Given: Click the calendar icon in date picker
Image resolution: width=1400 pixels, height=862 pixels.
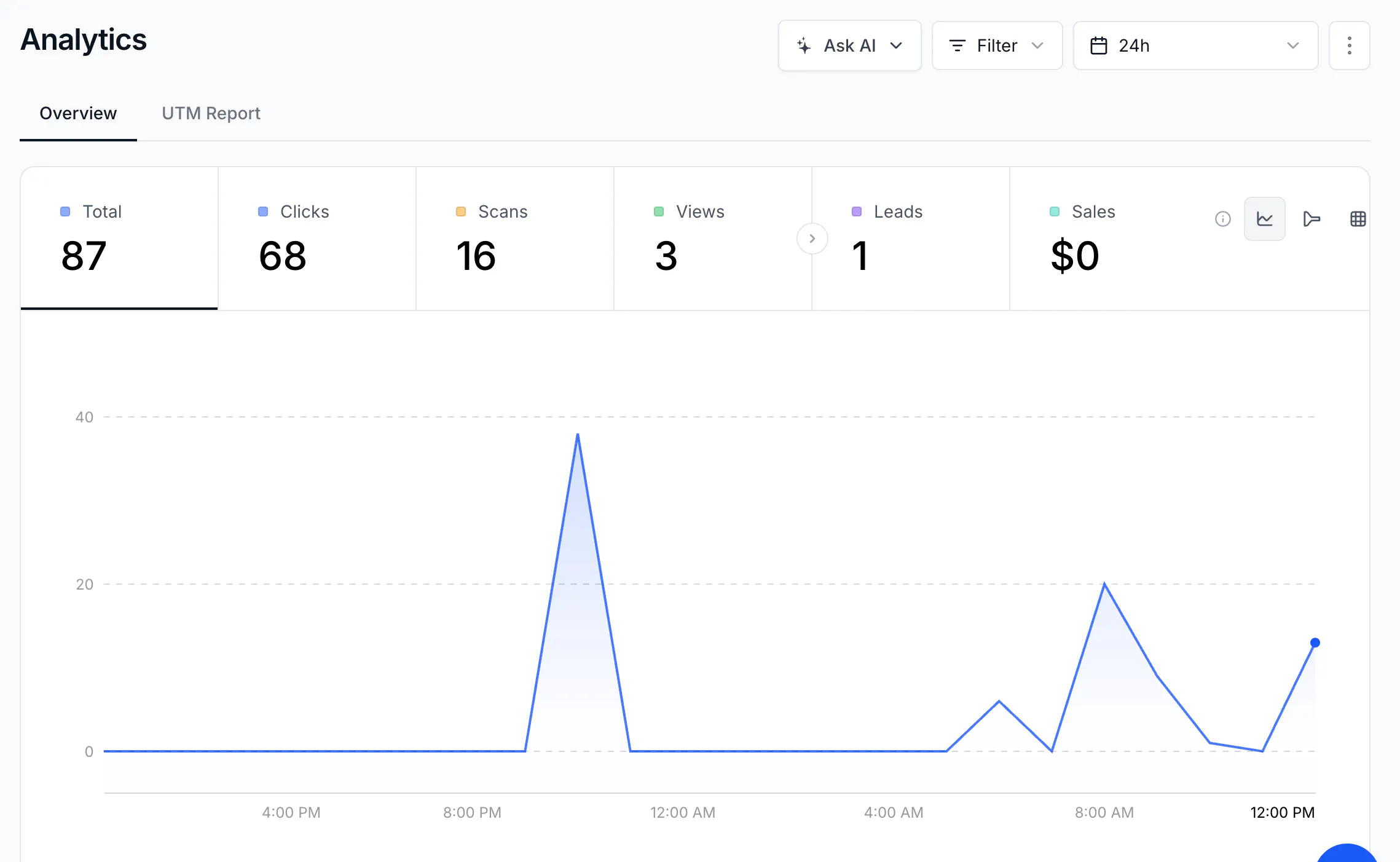Looking at the screenshot, I should tap(1098, 45).
